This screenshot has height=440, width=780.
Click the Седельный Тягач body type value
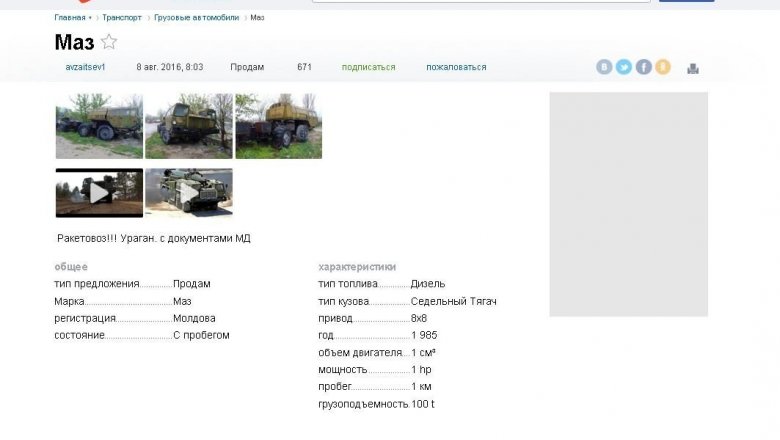tap(454, 301)
